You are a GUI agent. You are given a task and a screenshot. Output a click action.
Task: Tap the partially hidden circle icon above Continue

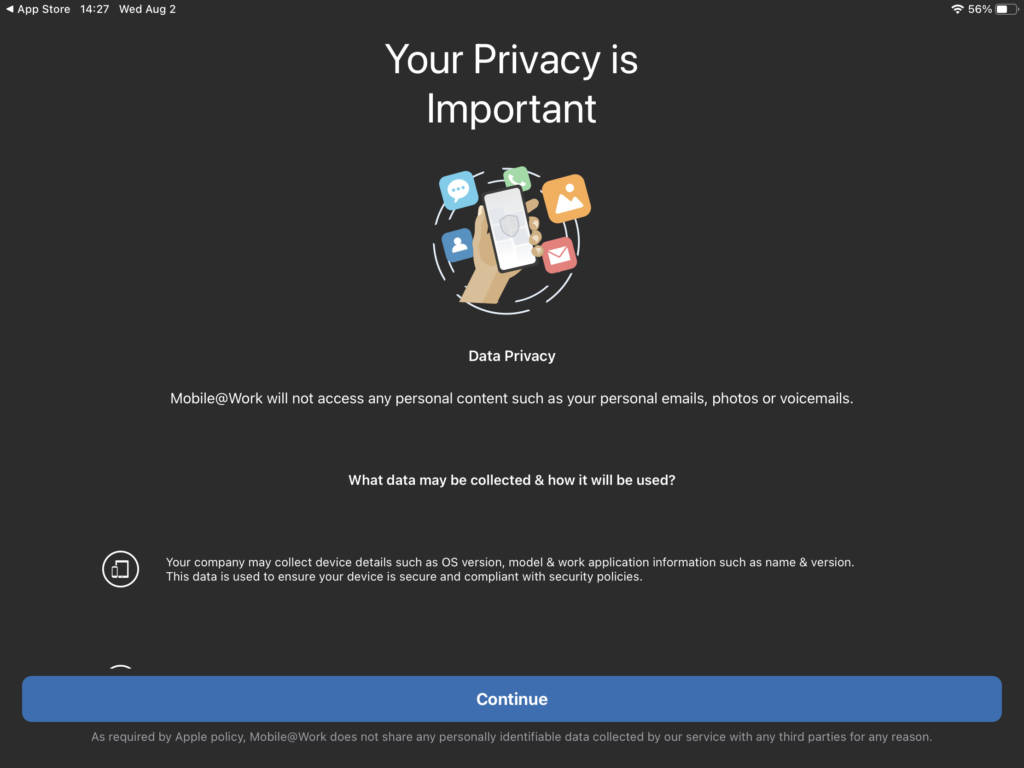tap(120, 669)
